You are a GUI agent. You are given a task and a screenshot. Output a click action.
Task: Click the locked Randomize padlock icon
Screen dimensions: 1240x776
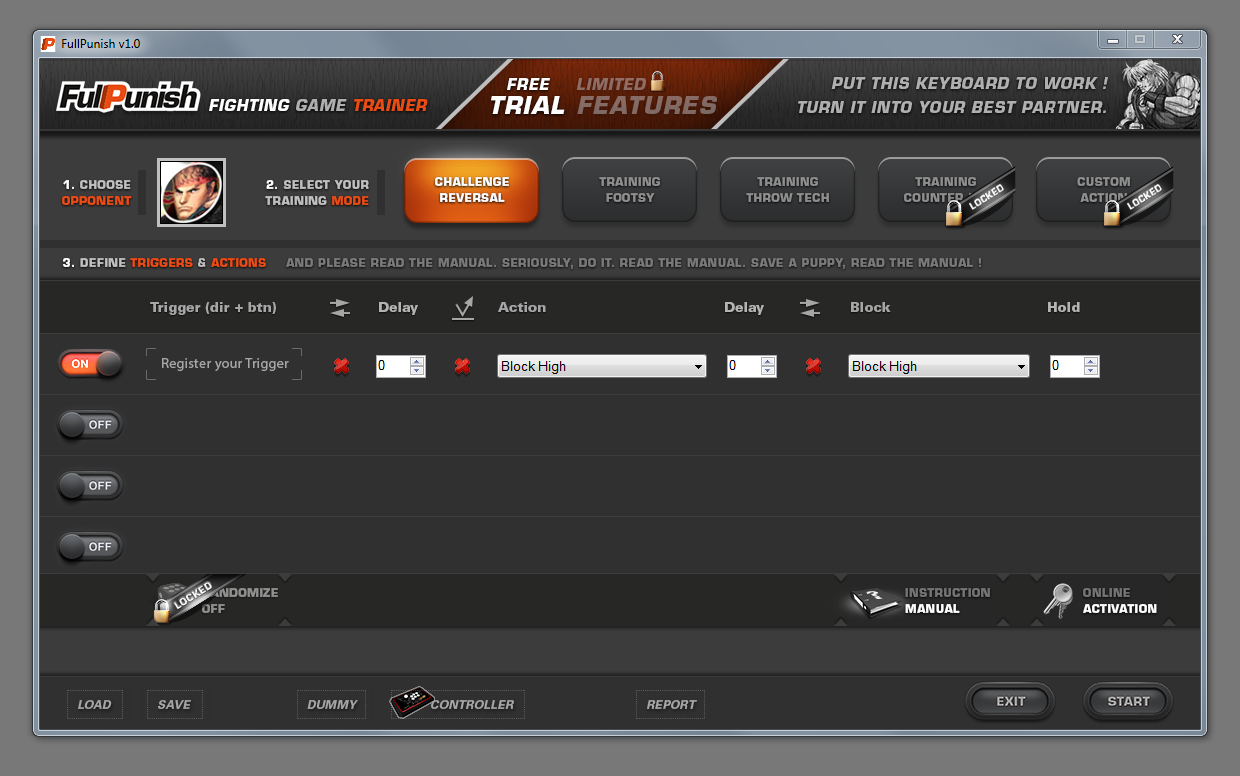pyautogui.click(x=162, y=610)
